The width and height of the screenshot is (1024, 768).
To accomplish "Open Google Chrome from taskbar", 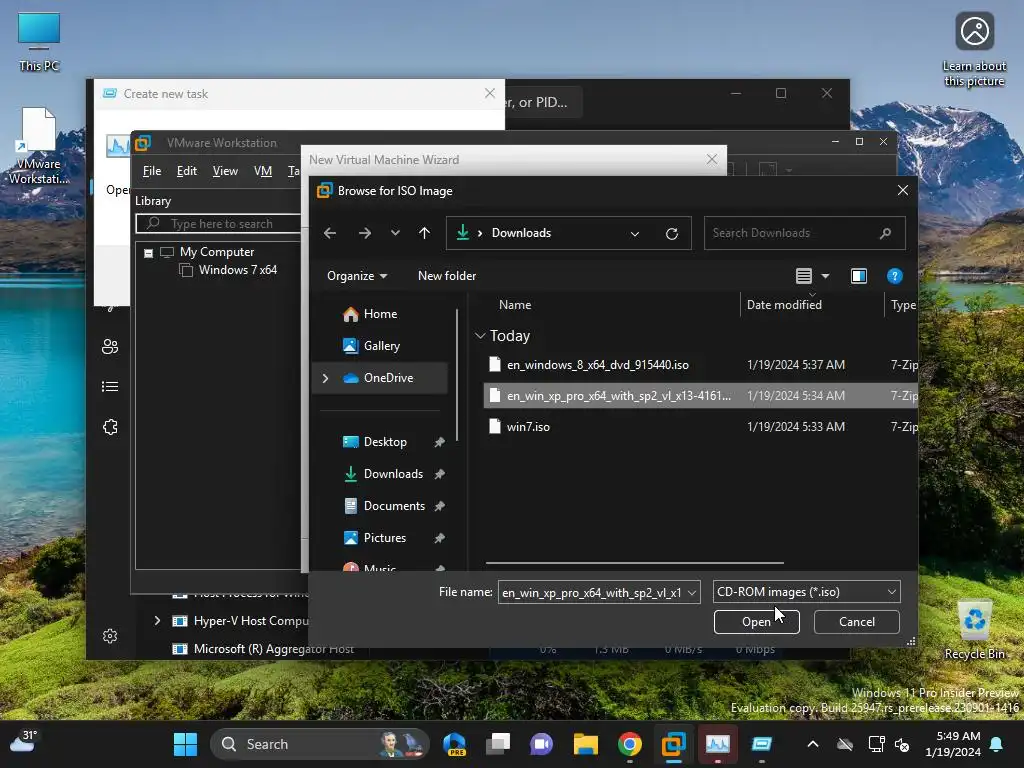I will point(630,744).
